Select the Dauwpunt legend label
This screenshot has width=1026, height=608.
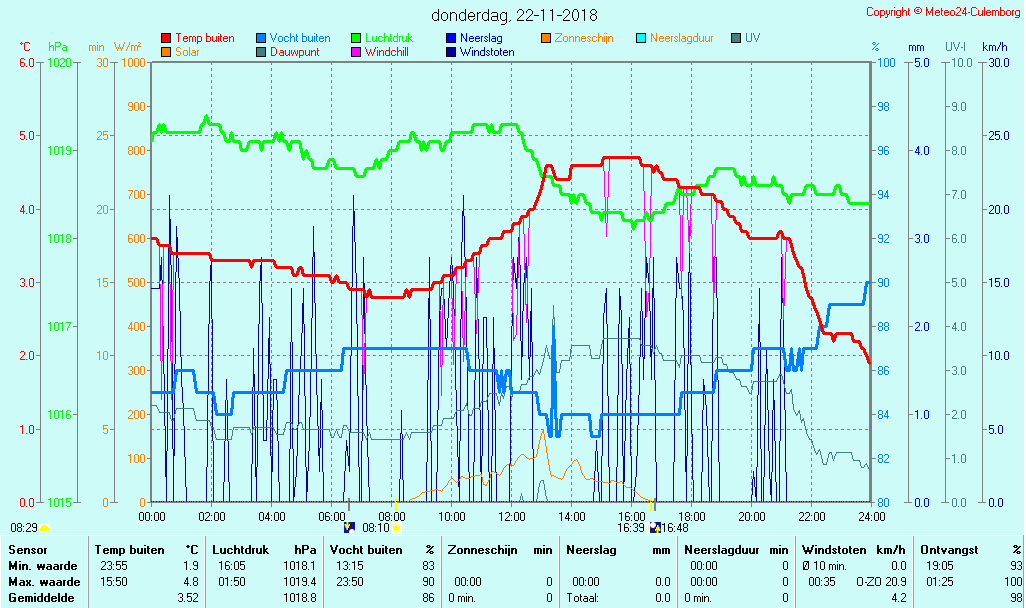(x=294, y=52)
